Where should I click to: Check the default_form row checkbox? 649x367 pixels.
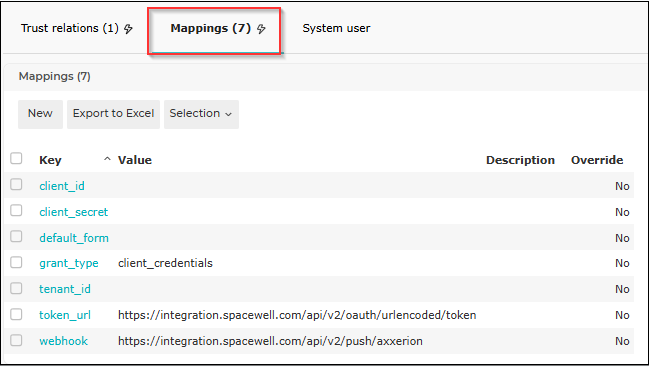[x=16, y=236]
